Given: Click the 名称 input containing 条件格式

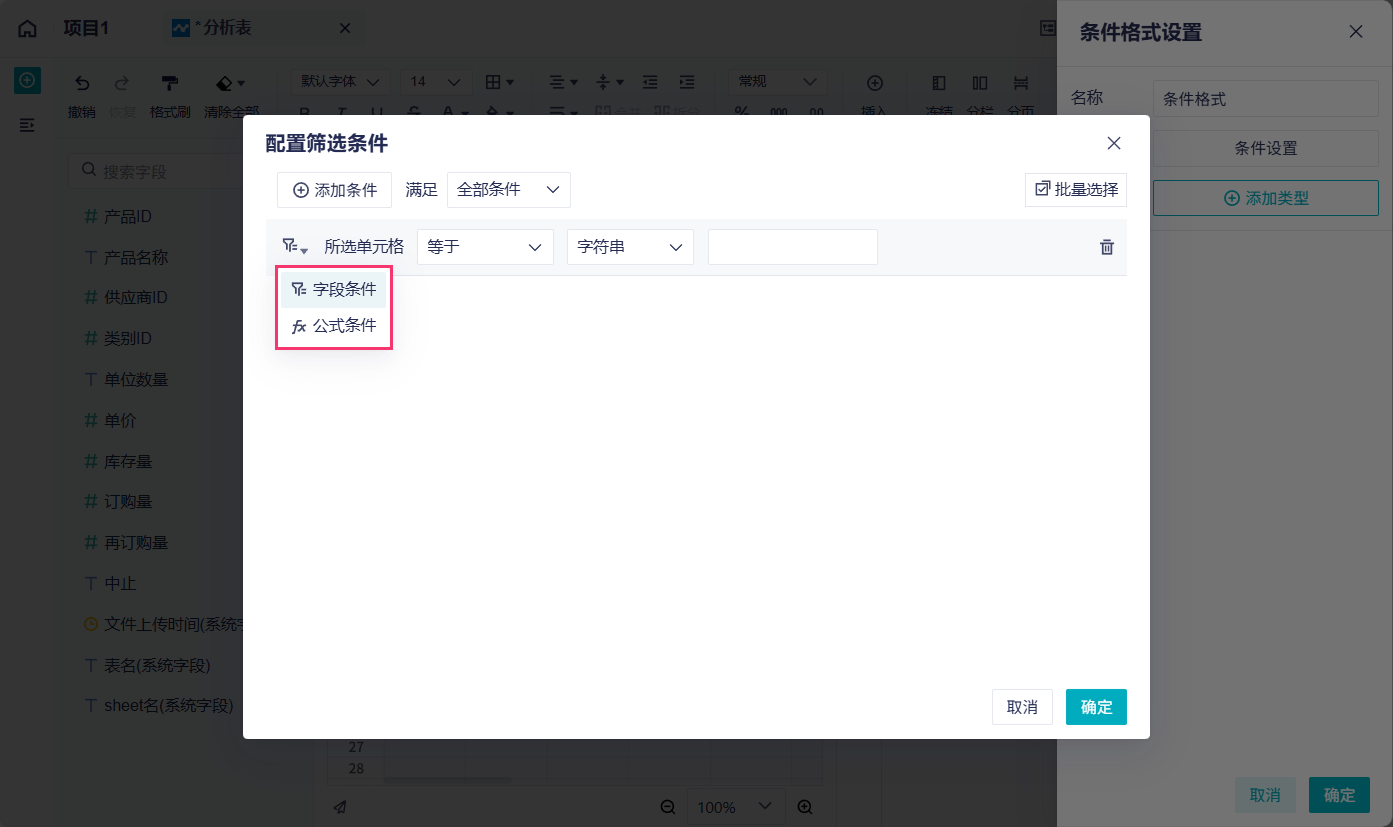Looking at the screenshot, I should (1266, 99).
